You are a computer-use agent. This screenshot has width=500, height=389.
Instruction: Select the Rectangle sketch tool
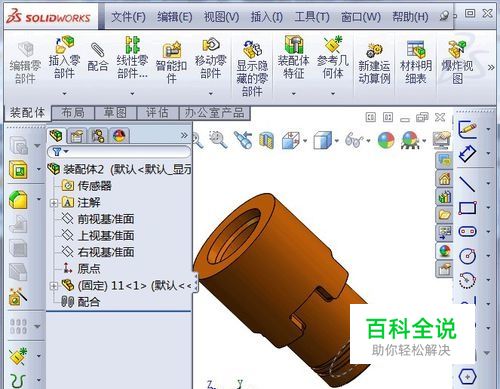[467, 208]
